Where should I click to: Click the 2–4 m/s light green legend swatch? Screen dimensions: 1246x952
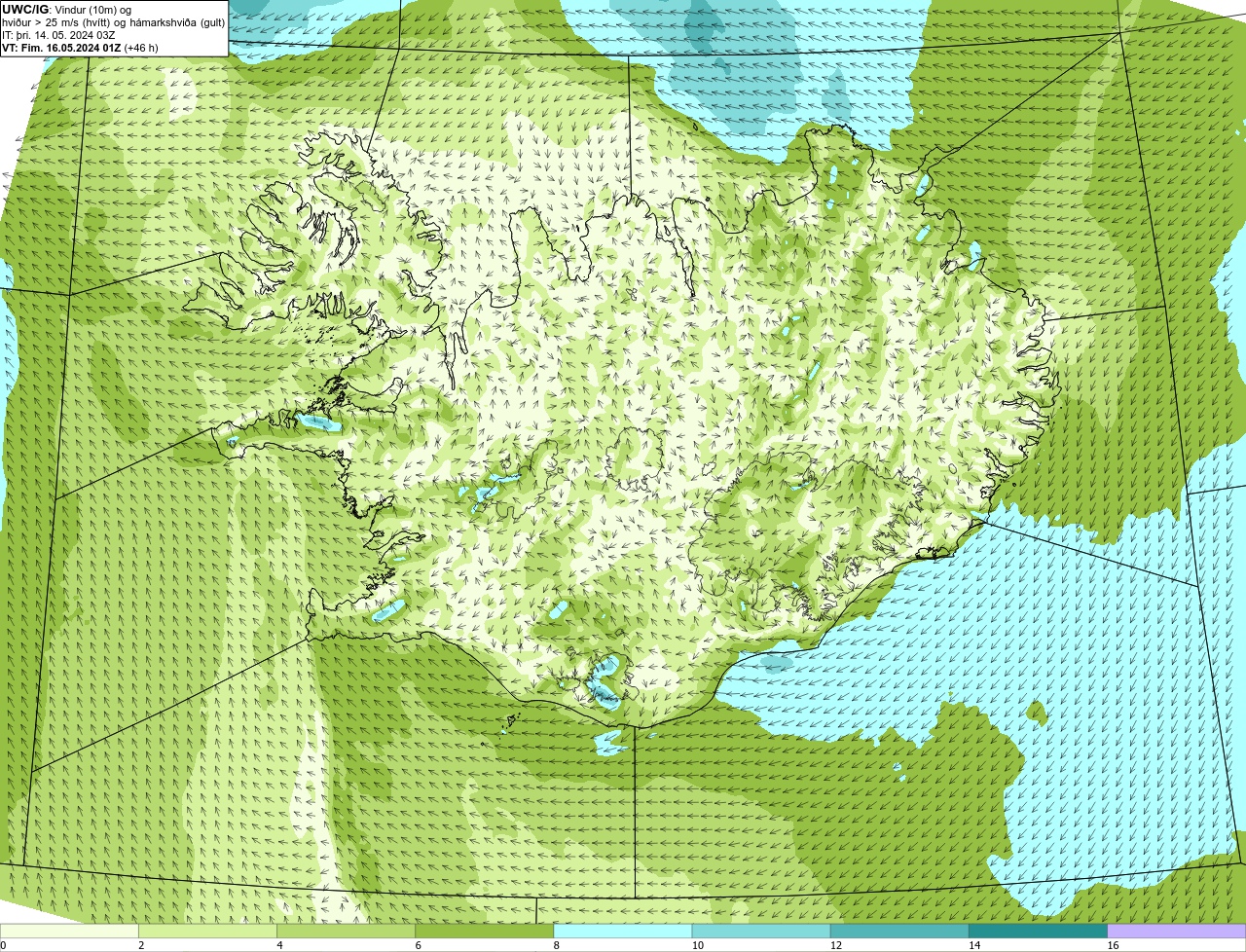[x=208, y=931]
